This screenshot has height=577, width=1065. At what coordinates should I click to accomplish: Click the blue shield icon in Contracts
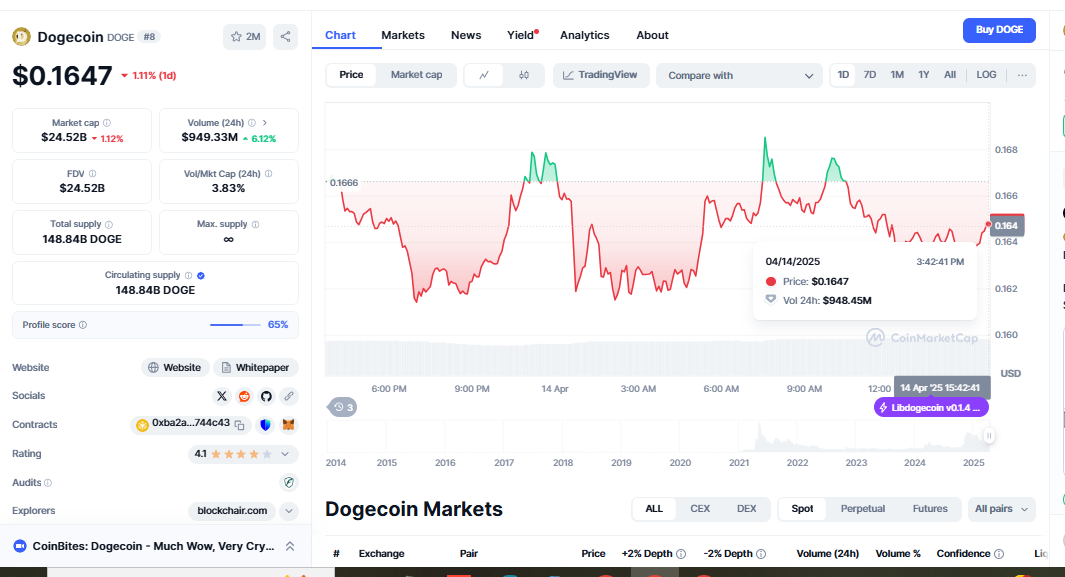pyautogui.click(x=266, y=425)
